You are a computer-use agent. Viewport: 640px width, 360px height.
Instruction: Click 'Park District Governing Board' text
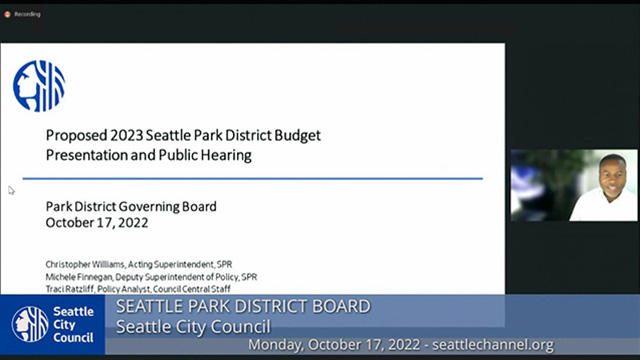coord(131,207)
